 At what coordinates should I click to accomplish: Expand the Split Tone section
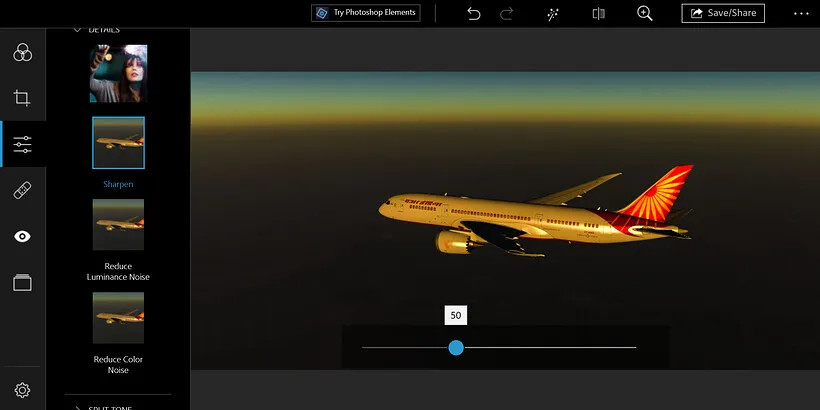(77, 407)
